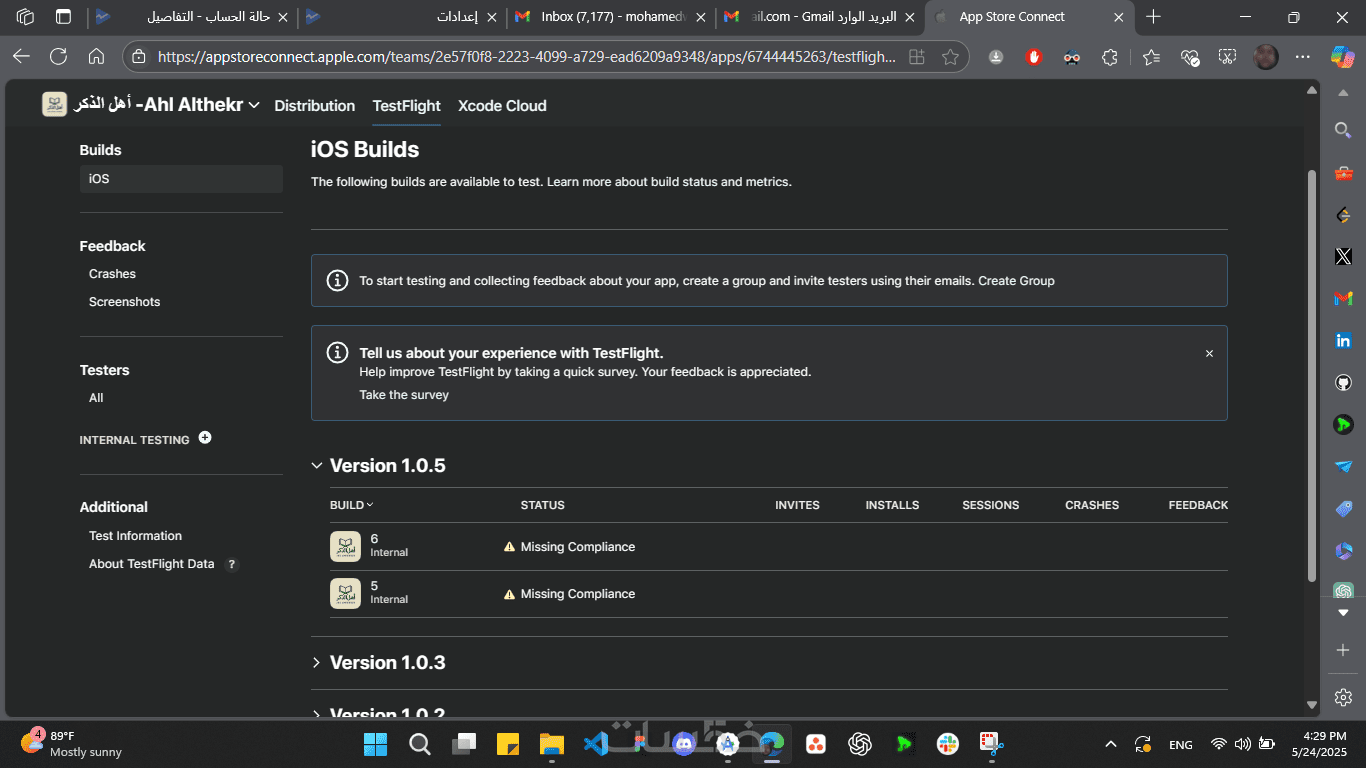Show hidden system tray icons
This screenshot has height=768, width=1366.
tap(1110, 744)
